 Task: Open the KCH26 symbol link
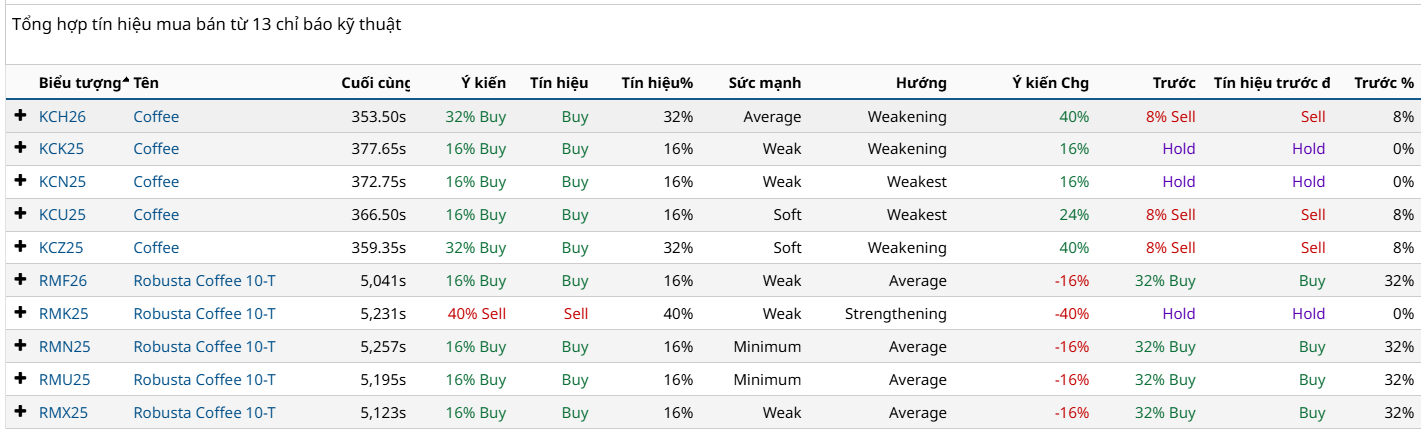[62, 117]
